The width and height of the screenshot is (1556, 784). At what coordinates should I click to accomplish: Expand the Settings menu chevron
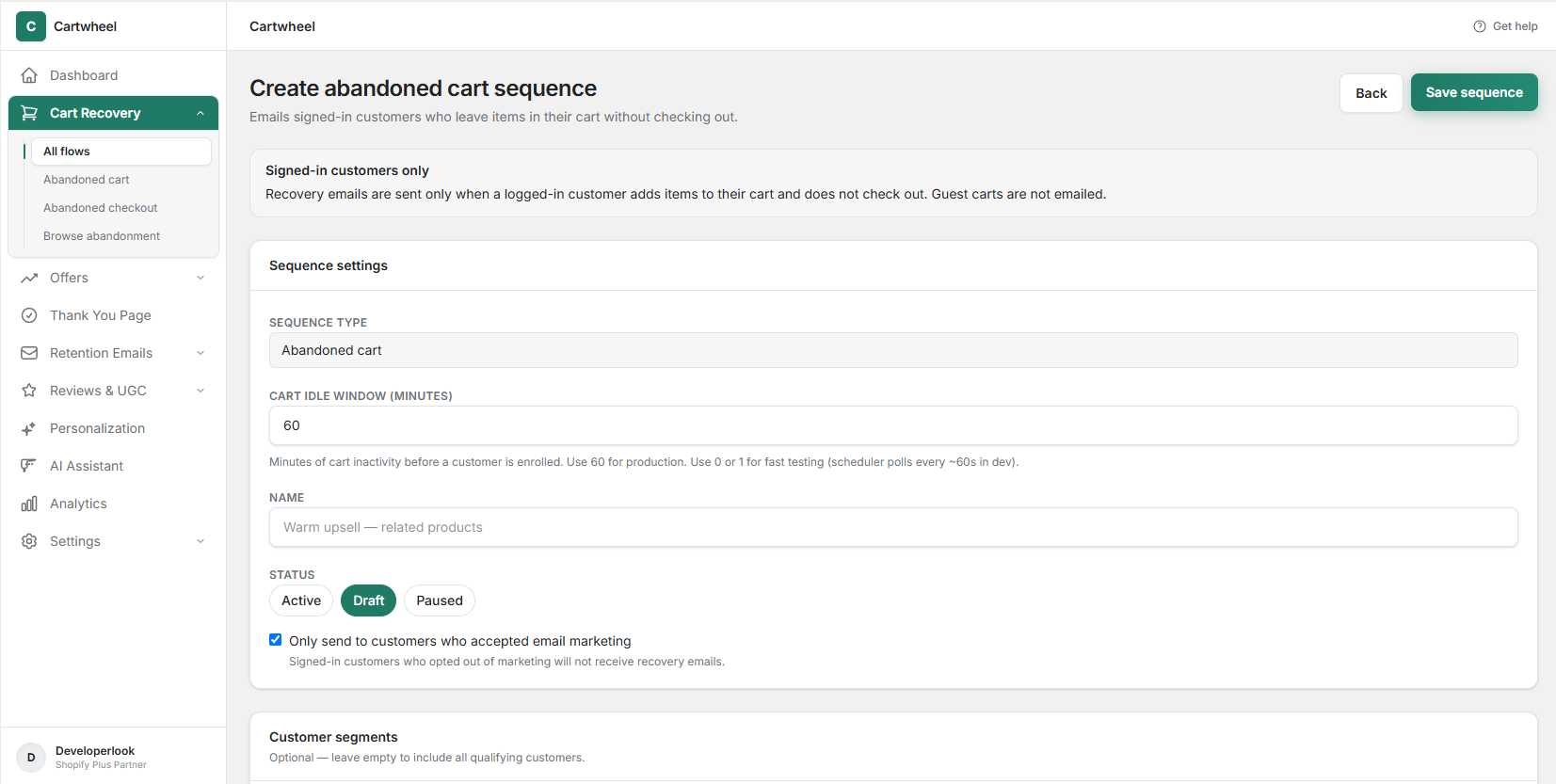coord(201,541)
